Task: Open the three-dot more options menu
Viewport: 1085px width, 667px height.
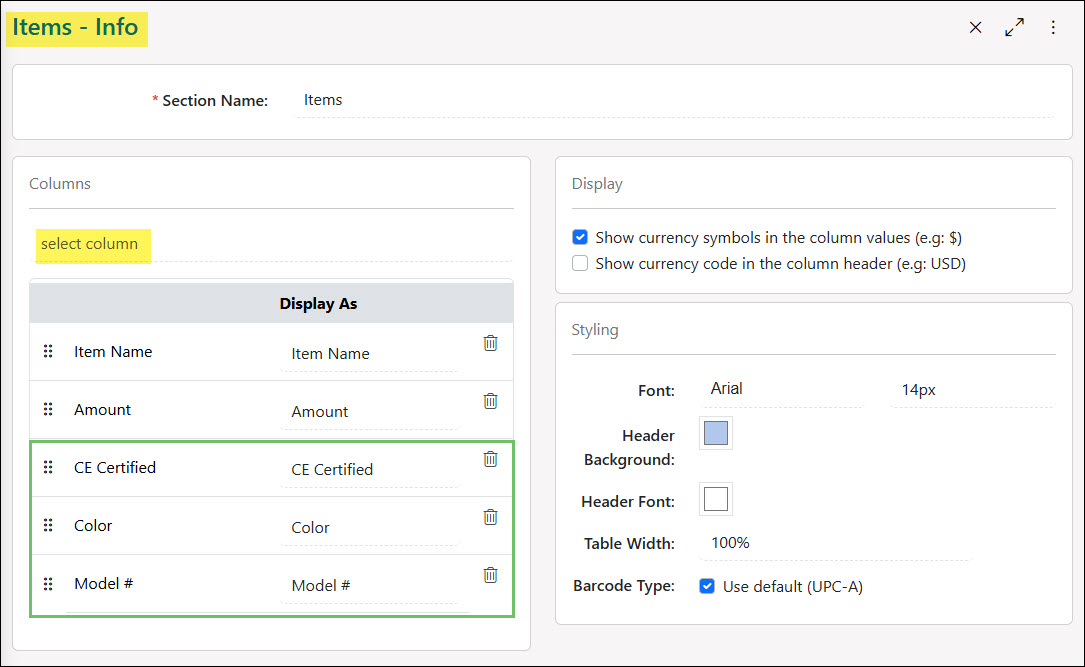Action: click(x=1053, y=28)
